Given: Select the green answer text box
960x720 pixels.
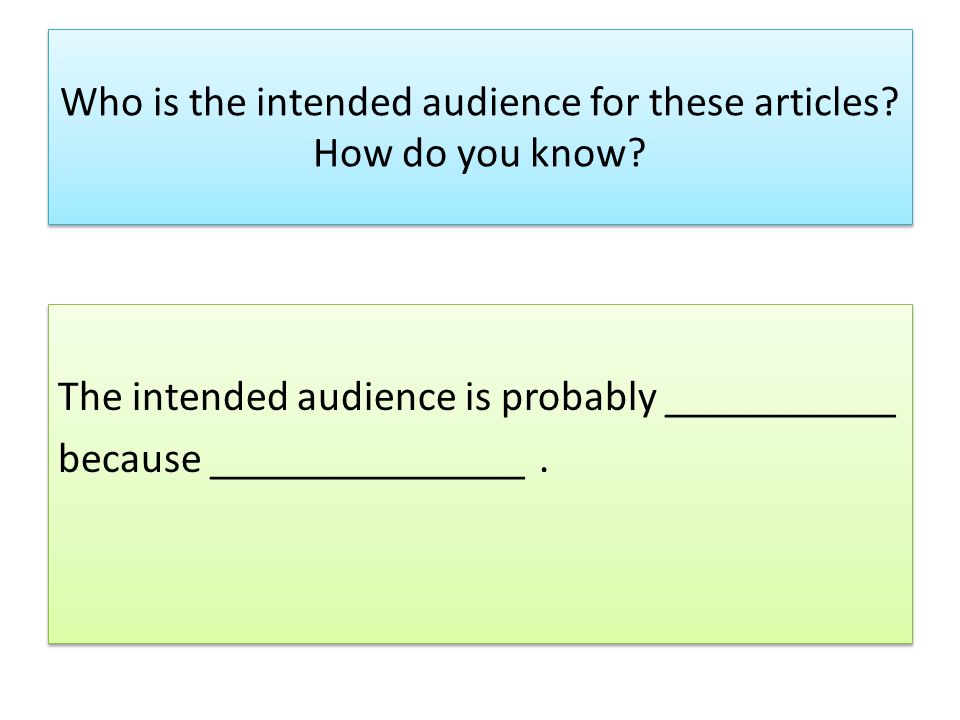Looking at the screenshot, I should (x=480, y=473).
